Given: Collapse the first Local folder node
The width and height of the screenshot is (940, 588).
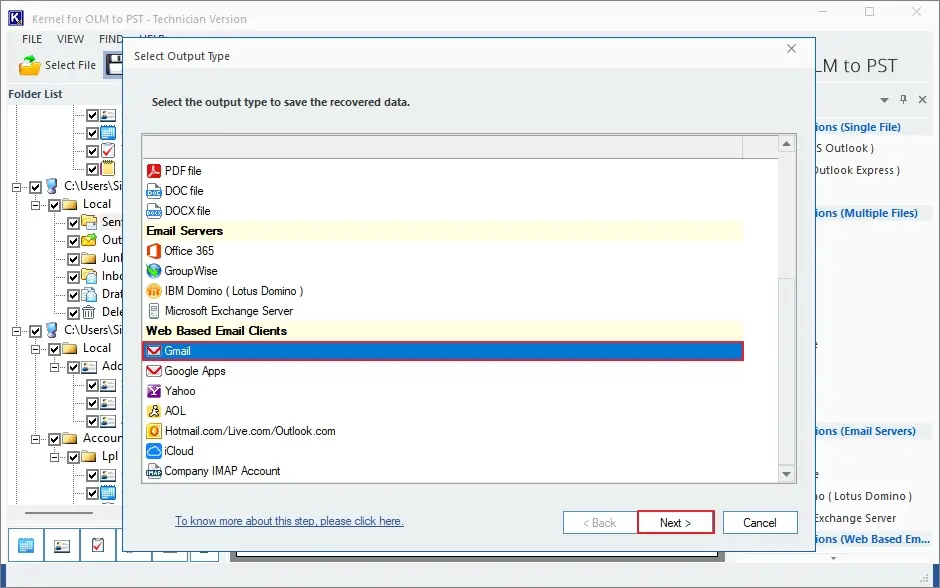Looking at the screenshot, I should (x=36, y=205).
